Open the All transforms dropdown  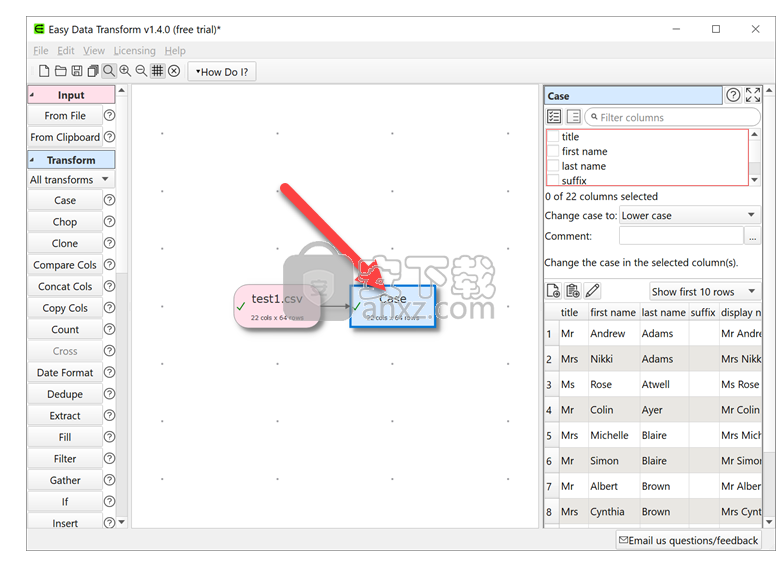click(71, 180)
